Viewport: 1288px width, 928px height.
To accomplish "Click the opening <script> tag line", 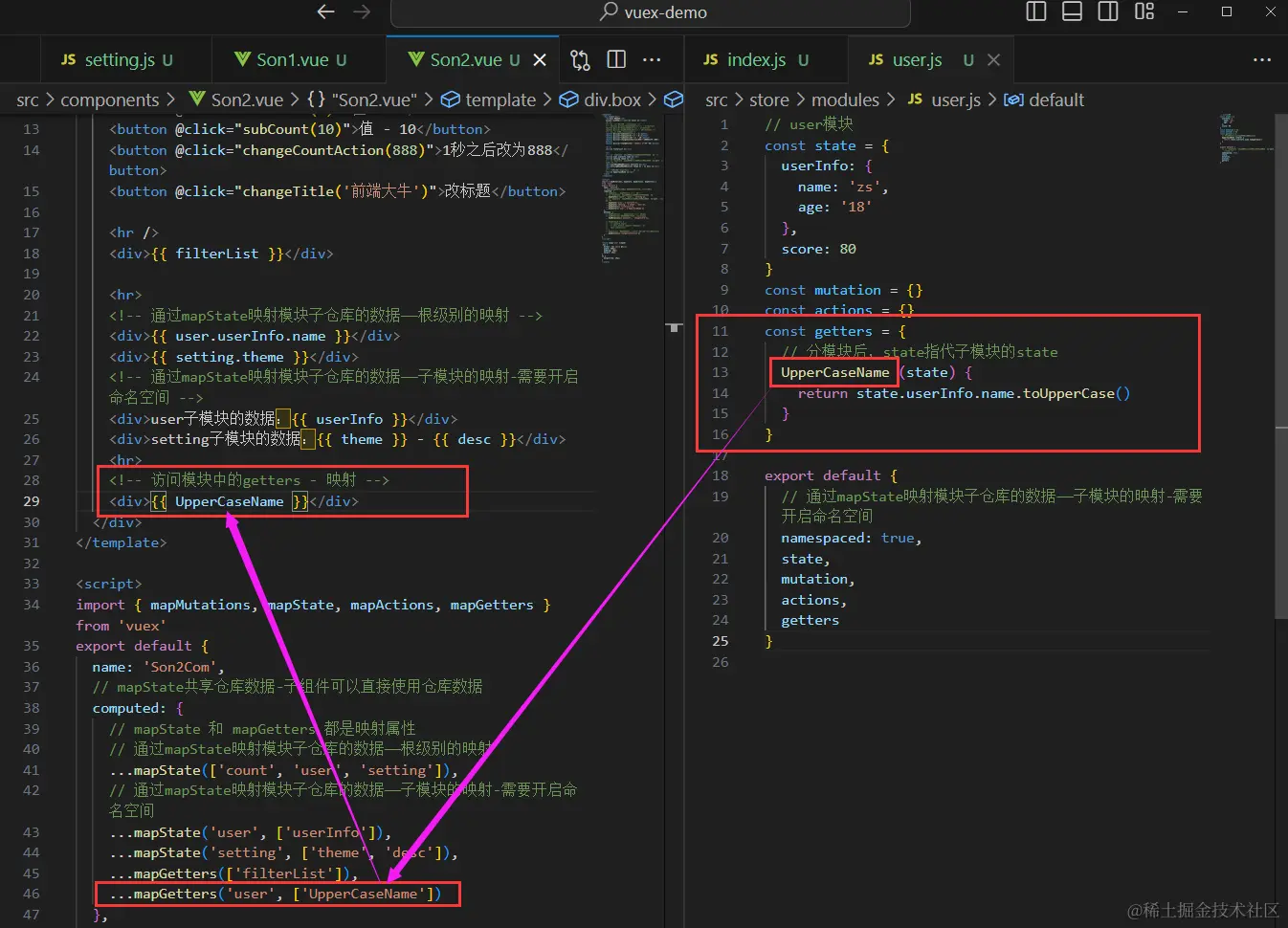I will coord(108,584).
